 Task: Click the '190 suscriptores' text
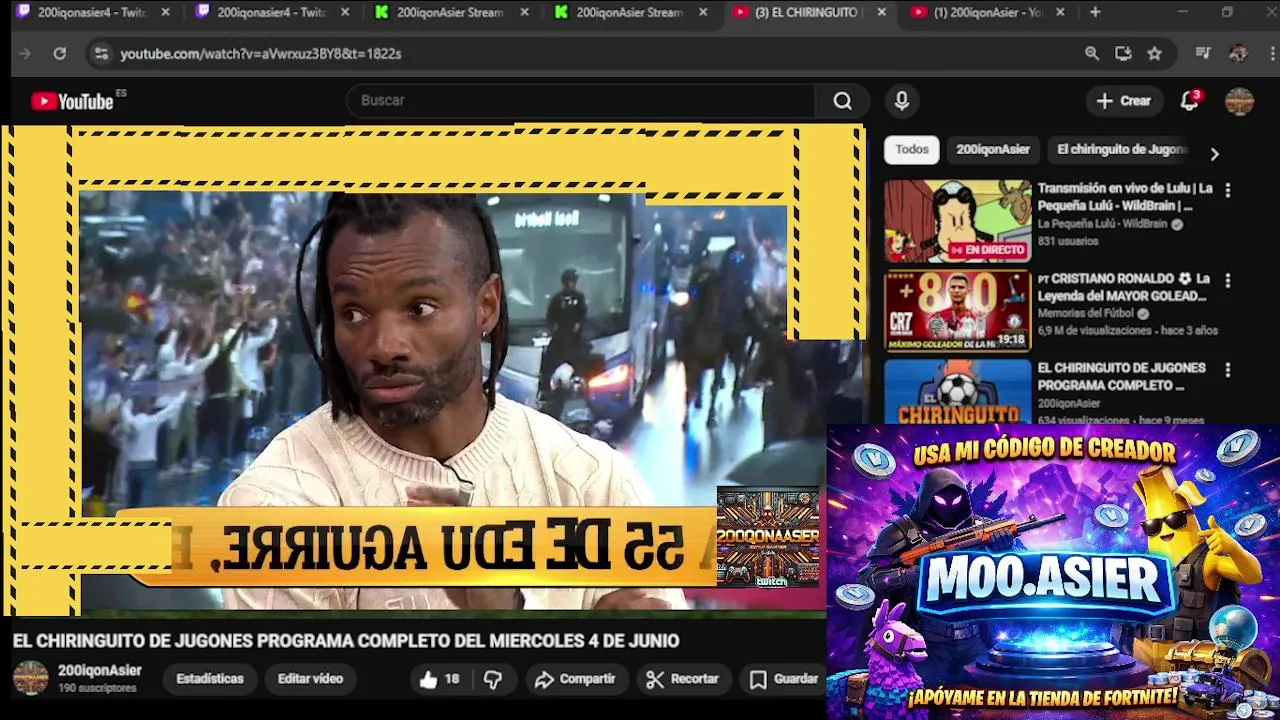click(97, 689)
